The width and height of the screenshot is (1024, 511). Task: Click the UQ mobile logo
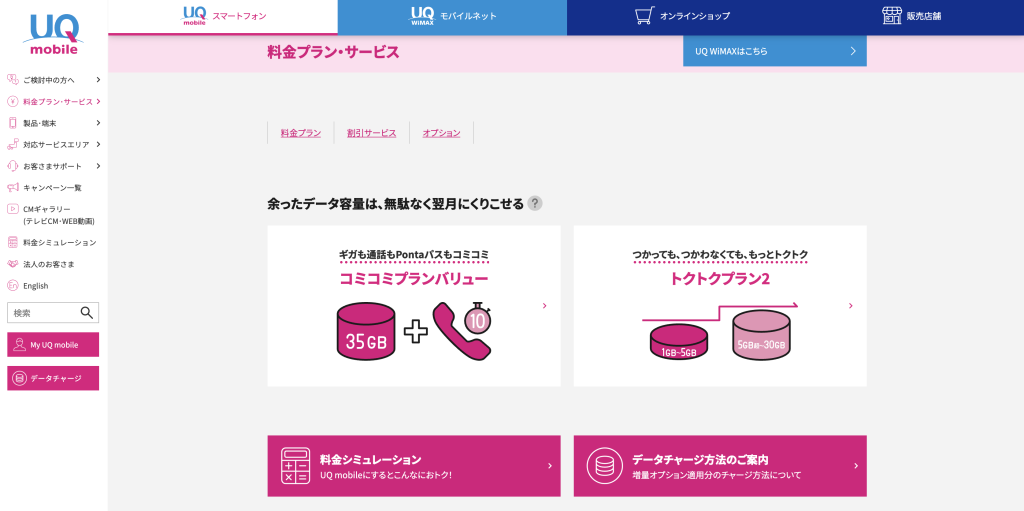pos(54,35)
